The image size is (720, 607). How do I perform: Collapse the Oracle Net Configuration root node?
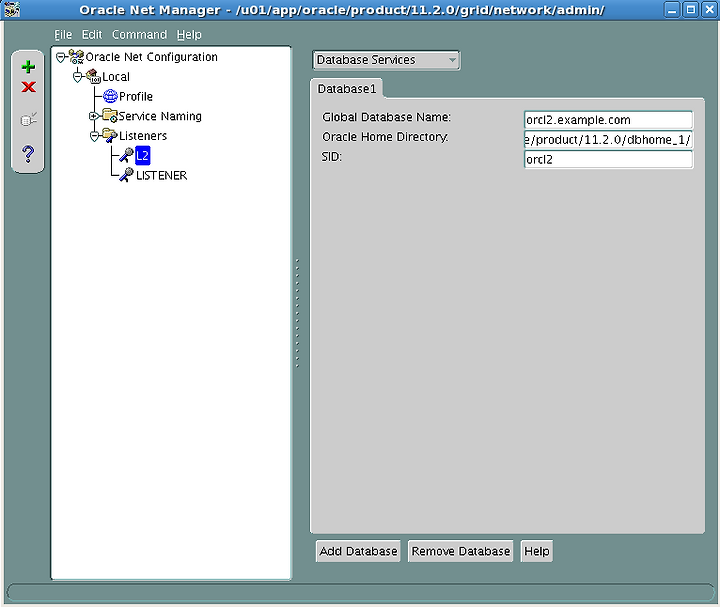[61, 57]
